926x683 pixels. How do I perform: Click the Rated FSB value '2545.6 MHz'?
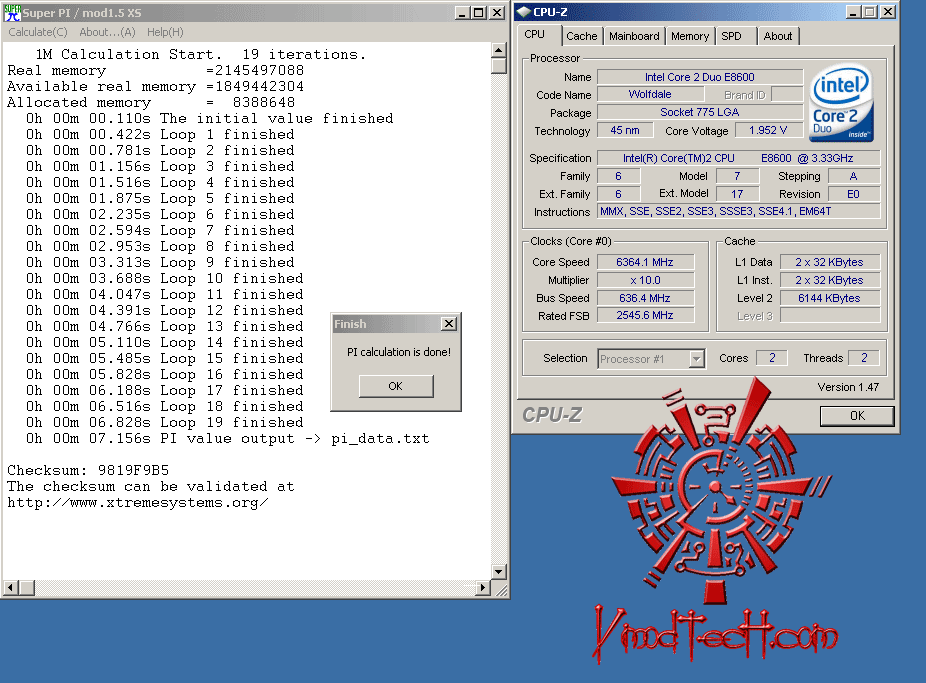[645, 316]
